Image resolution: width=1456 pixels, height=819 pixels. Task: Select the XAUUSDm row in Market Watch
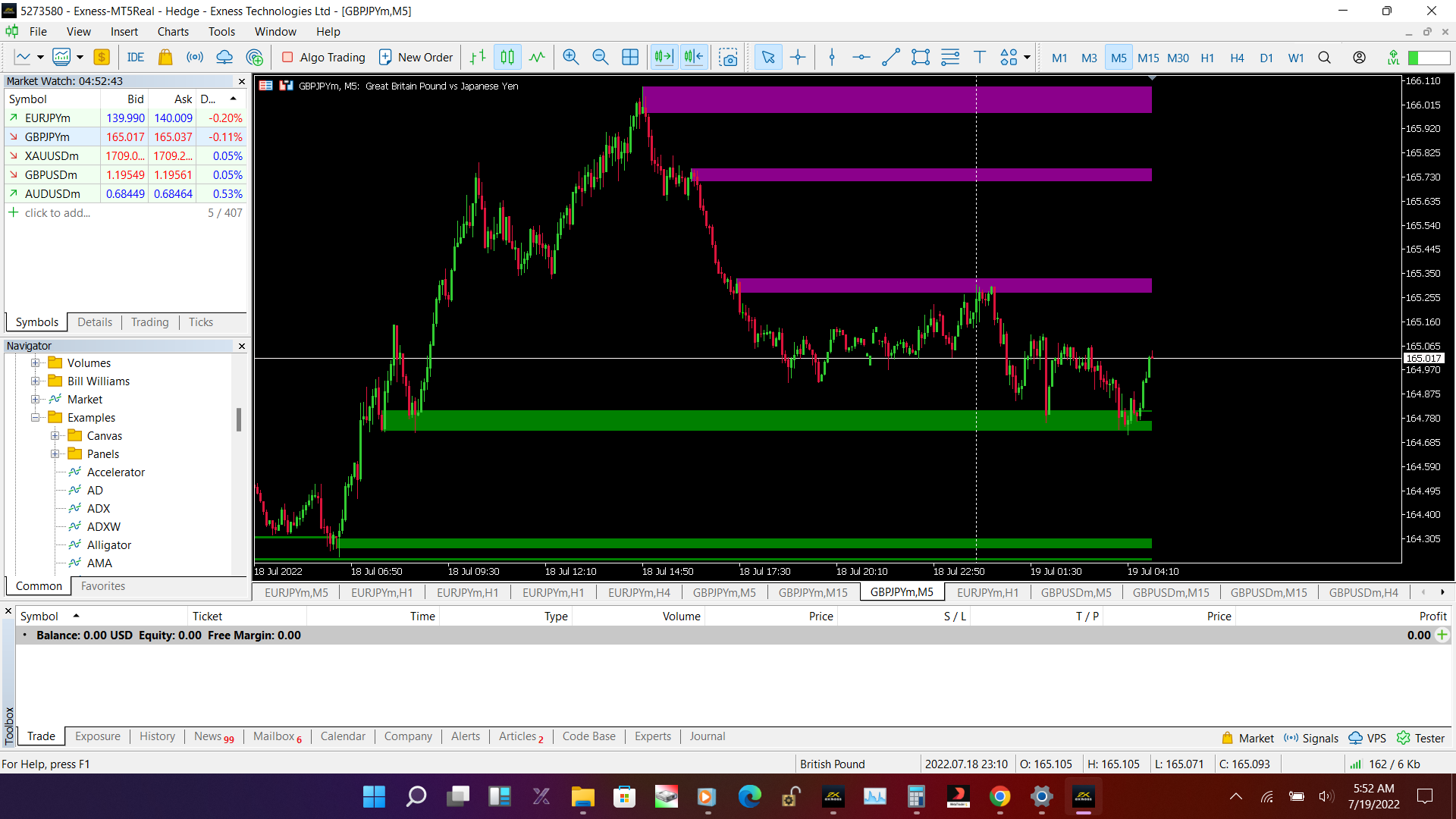pos(52,156)
